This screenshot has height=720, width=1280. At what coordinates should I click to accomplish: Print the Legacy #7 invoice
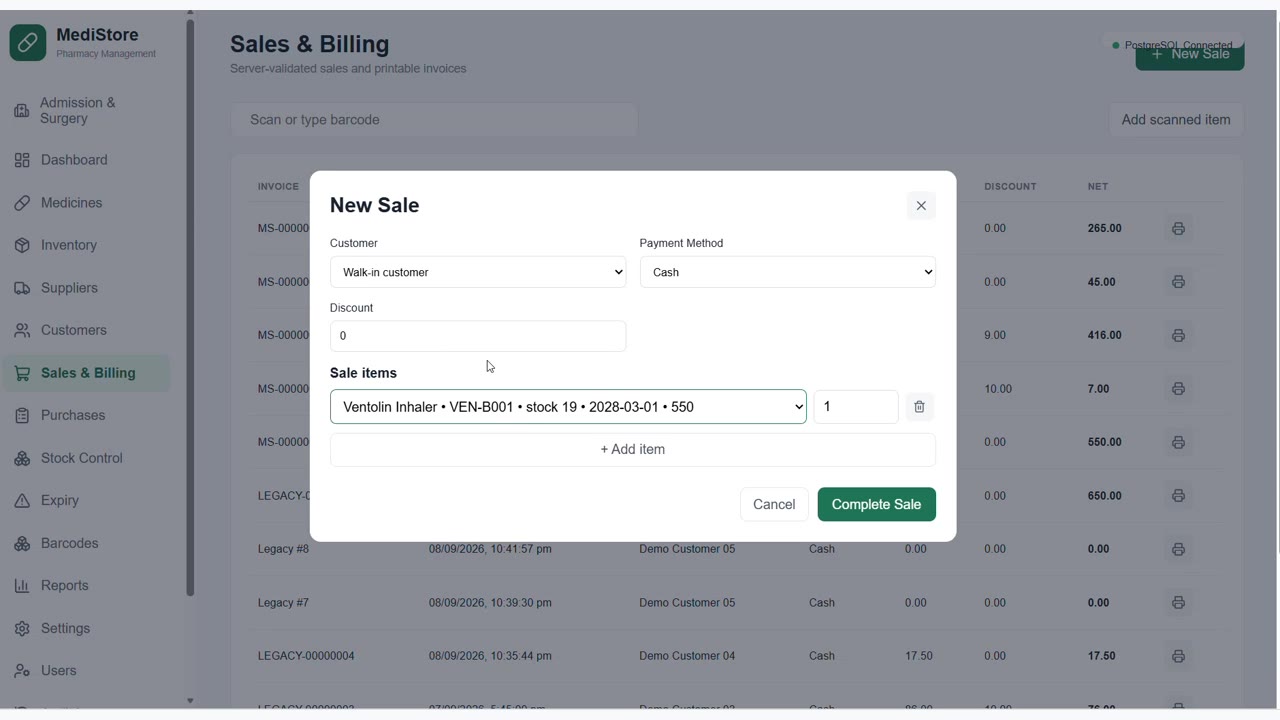pyautogui.click(x=1178, y=603)
